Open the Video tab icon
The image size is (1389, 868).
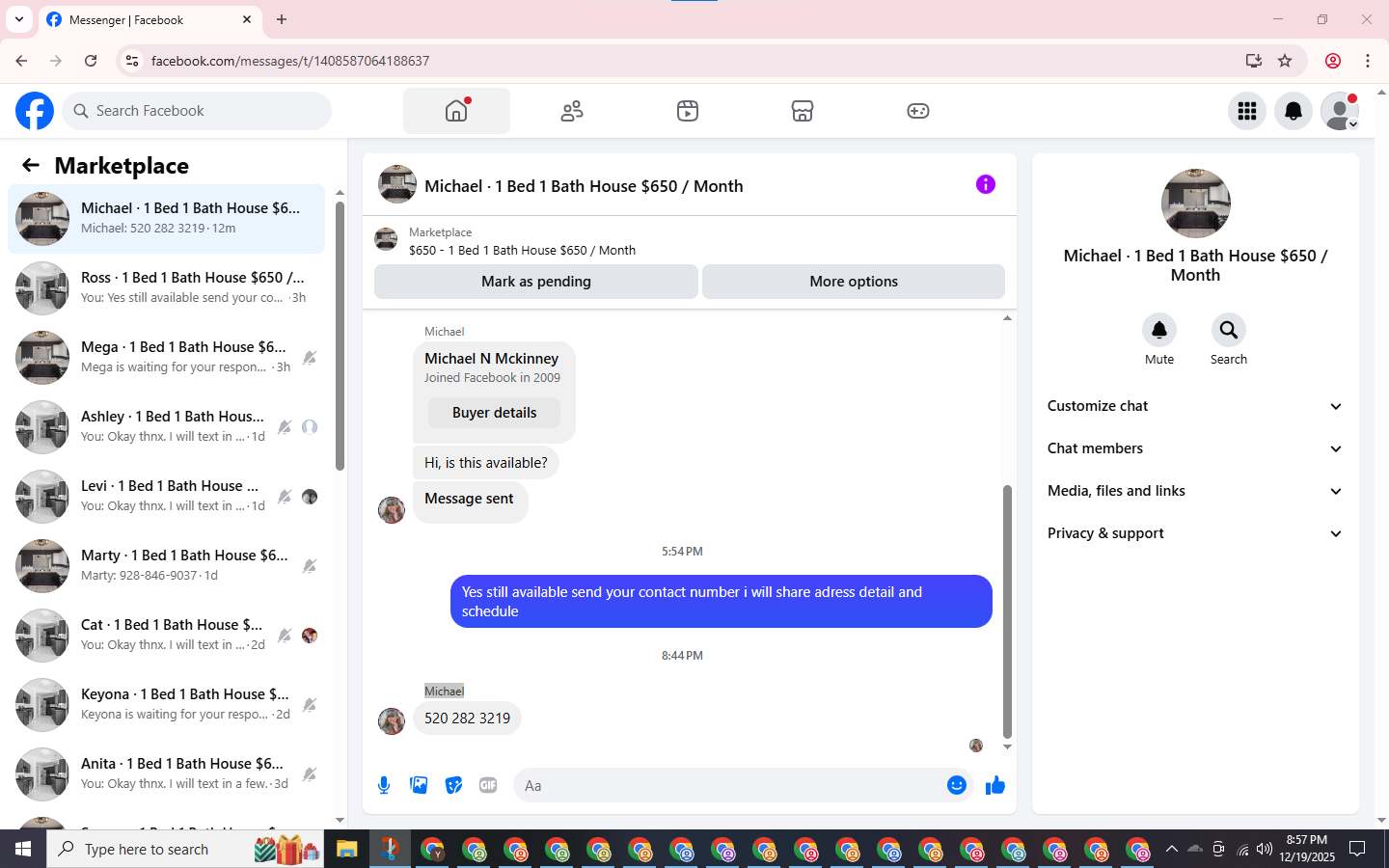pyautogui.click(x=688, y=111)
